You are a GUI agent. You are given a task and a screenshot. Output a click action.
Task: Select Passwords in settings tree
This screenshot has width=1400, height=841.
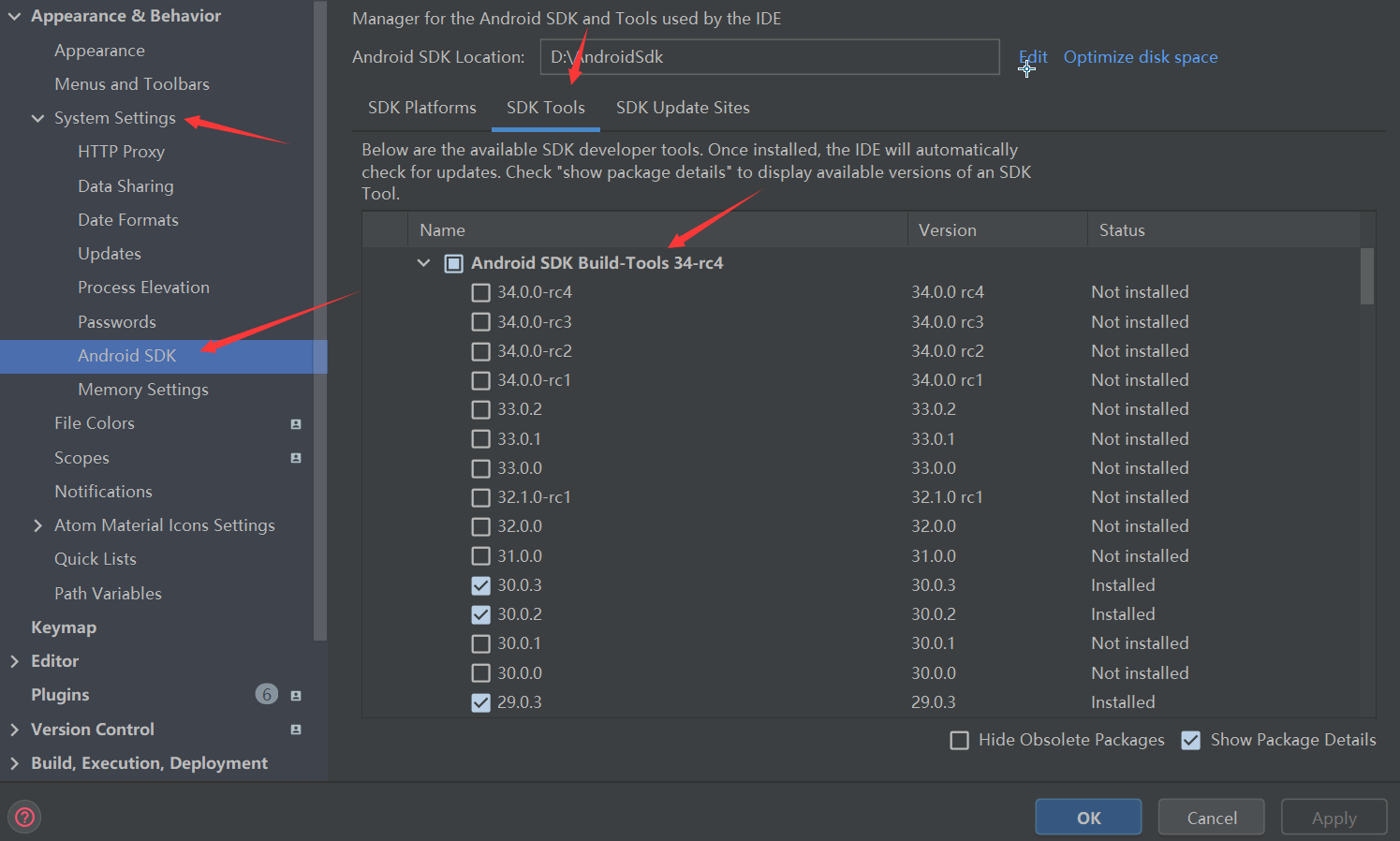(x=117, y=322)
